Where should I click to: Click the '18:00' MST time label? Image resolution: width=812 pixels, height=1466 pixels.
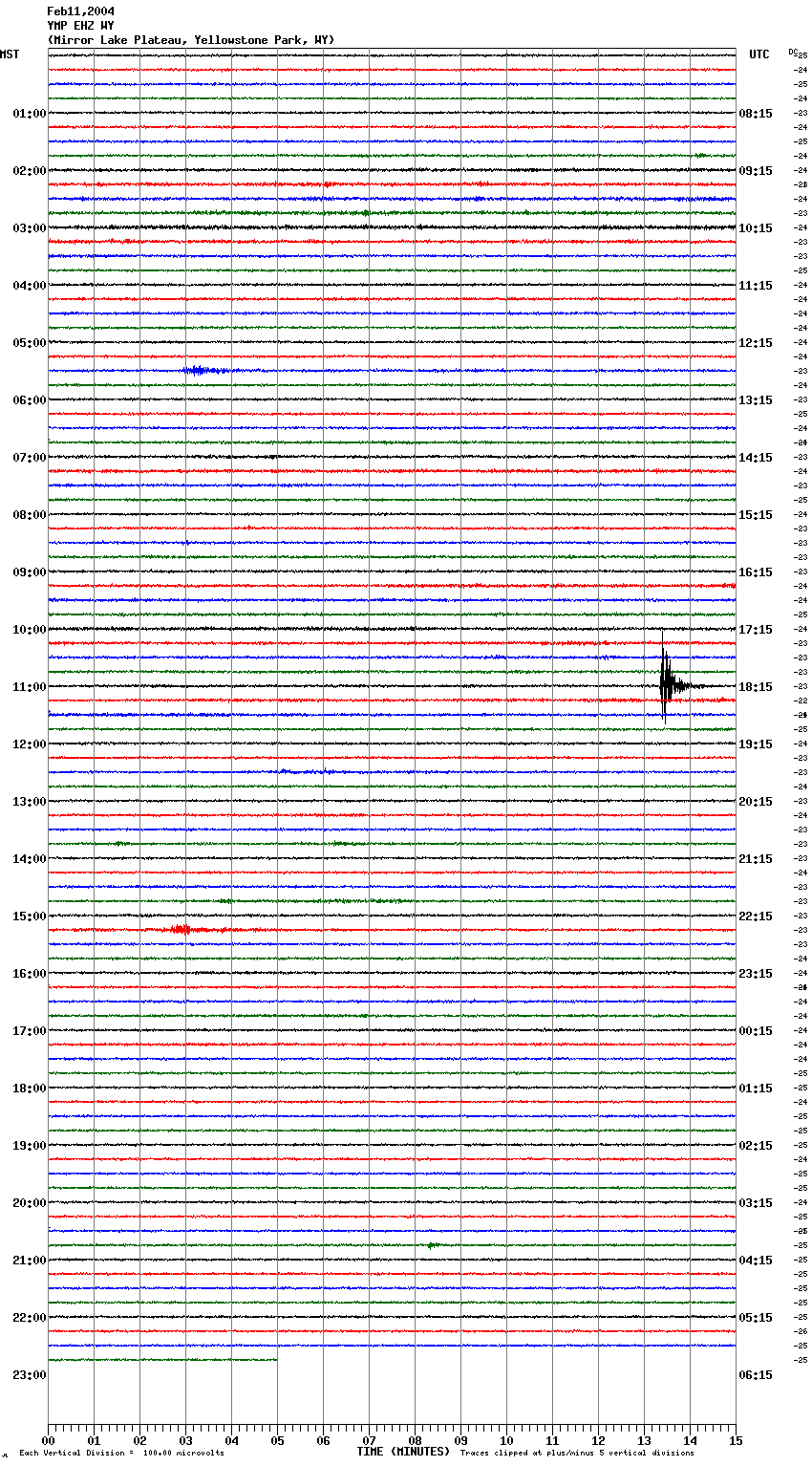point(30,1089)
